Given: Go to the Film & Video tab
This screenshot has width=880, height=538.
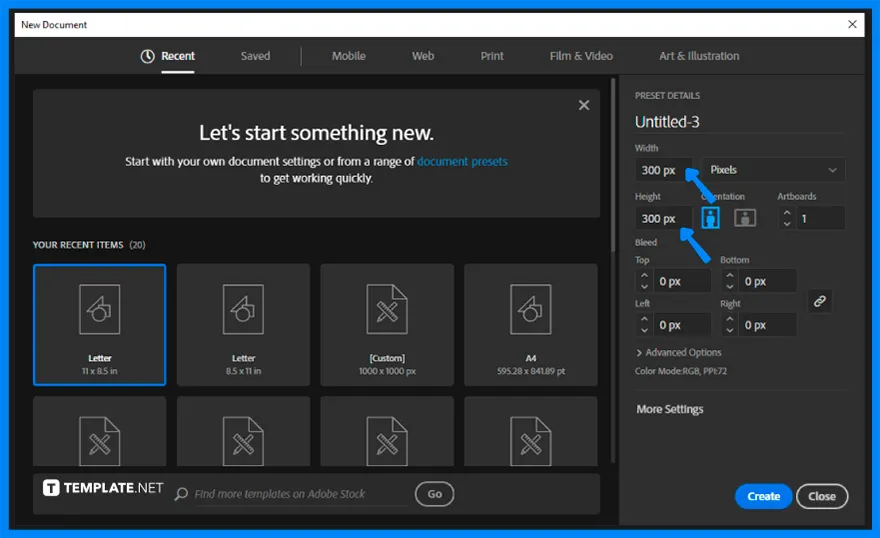Looking at the screenshot, I should (581, 56).
